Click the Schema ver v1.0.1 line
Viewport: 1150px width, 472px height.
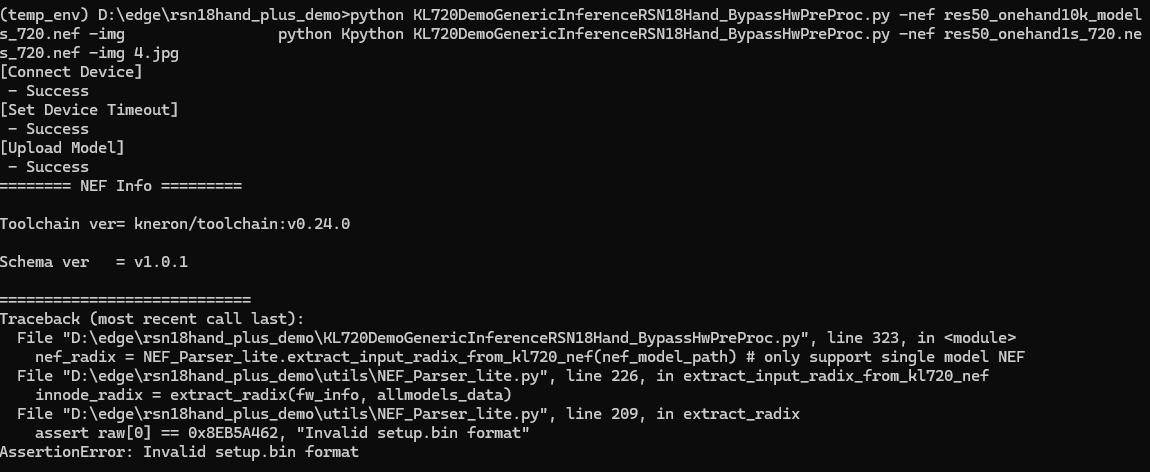[94, 262]
